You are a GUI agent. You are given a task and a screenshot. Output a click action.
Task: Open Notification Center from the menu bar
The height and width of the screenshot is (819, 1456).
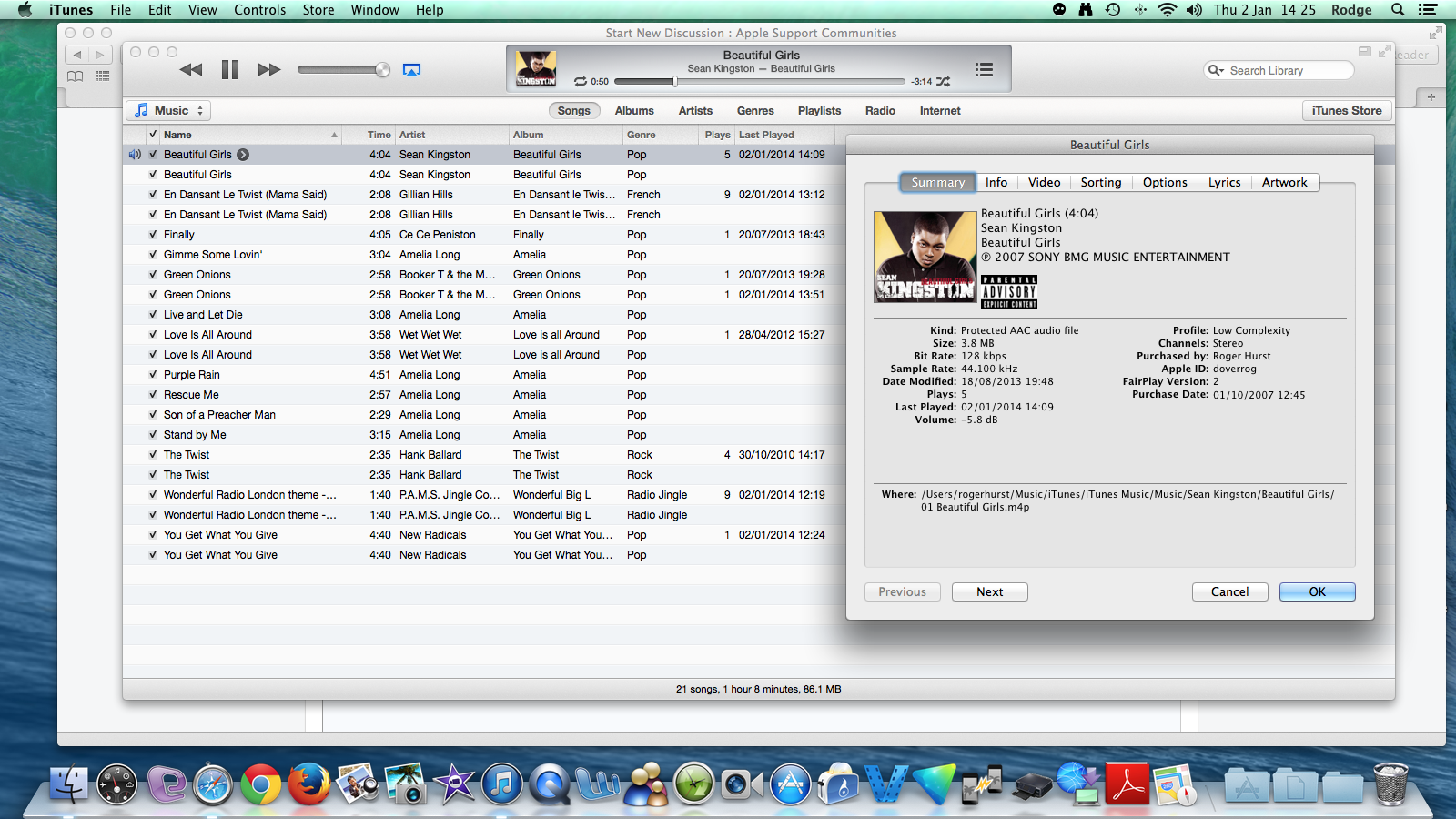(x=1428, y=10)
